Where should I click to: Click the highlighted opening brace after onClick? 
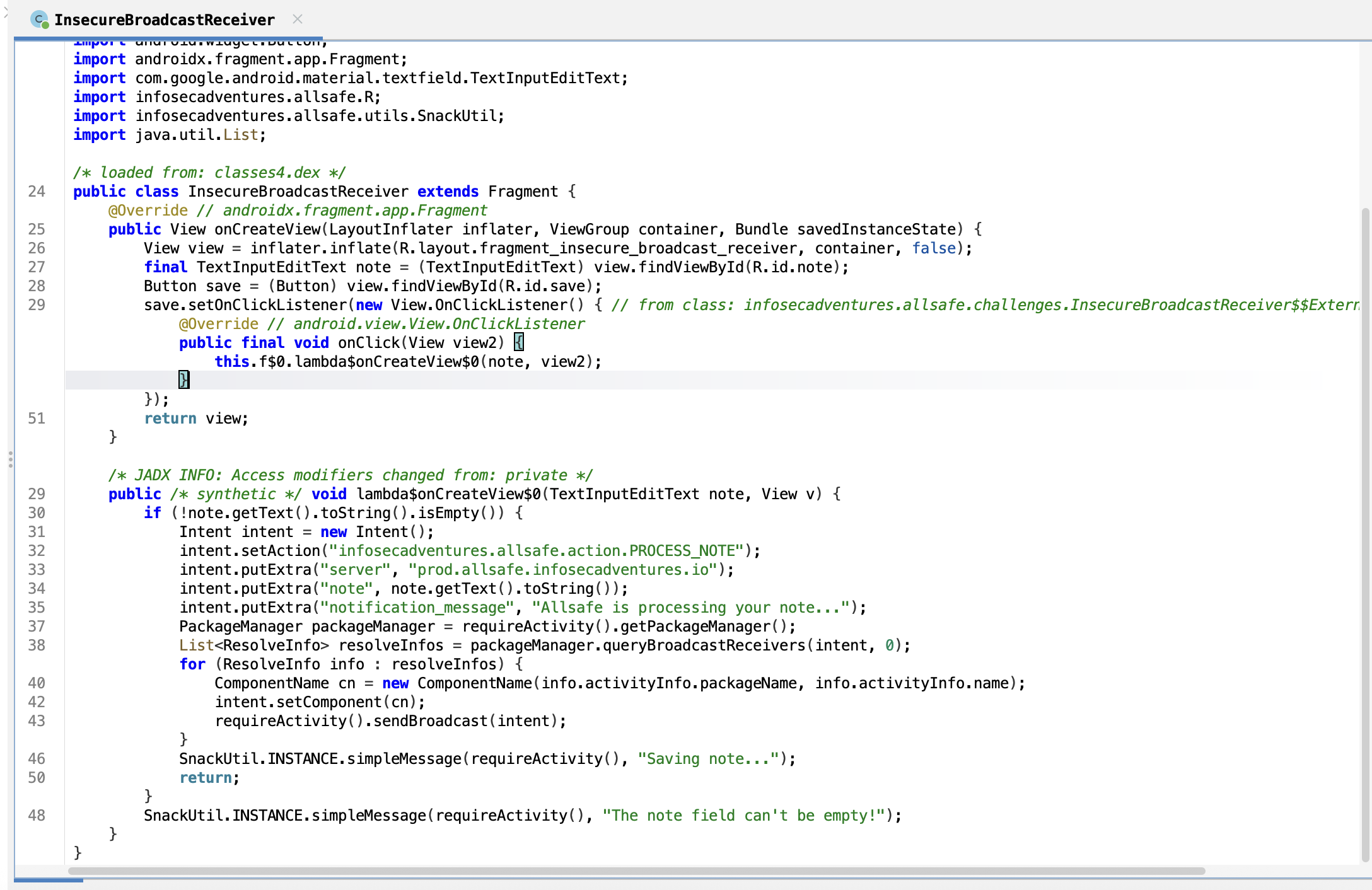click(x=518, y=342)
